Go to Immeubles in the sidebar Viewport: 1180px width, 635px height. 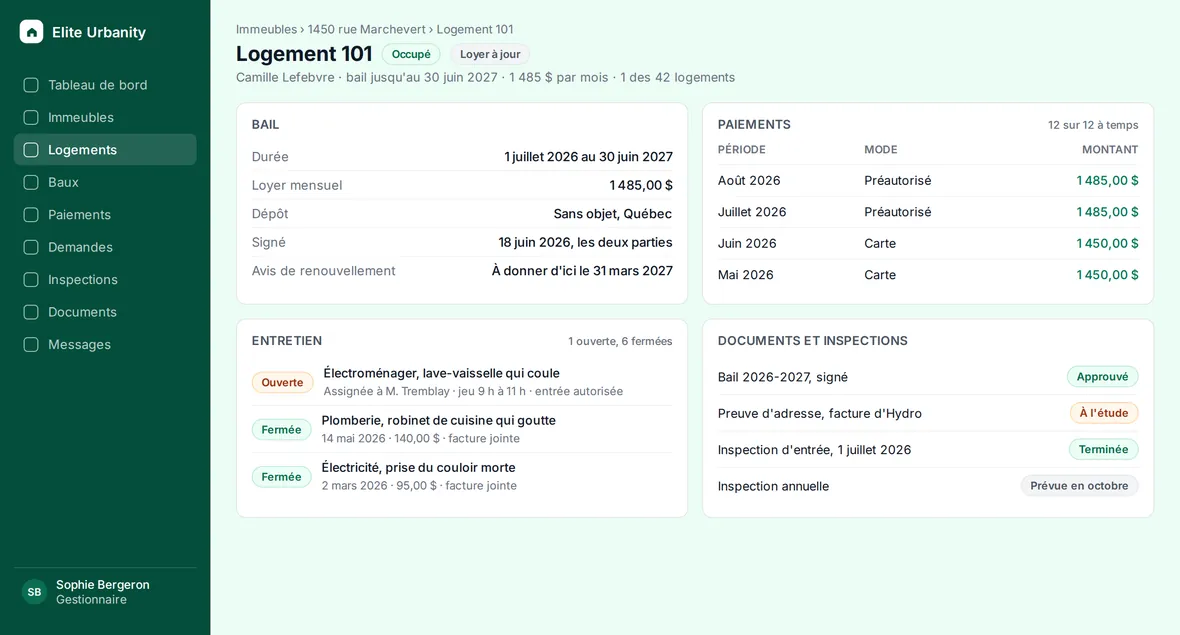[x=81, y=117]
